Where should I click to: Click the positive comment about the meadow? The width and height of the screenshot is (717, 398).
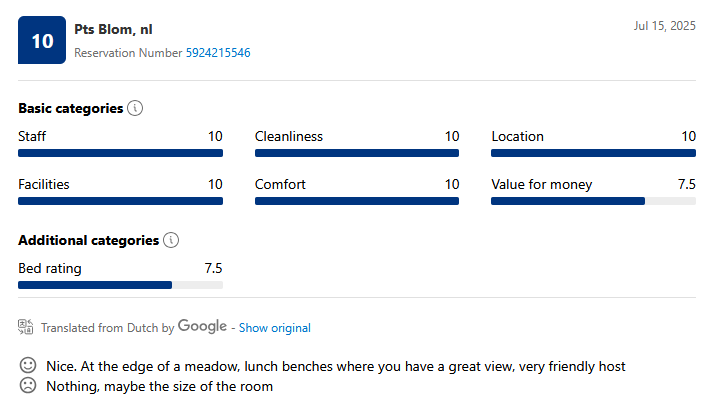(x=336, y=366)
